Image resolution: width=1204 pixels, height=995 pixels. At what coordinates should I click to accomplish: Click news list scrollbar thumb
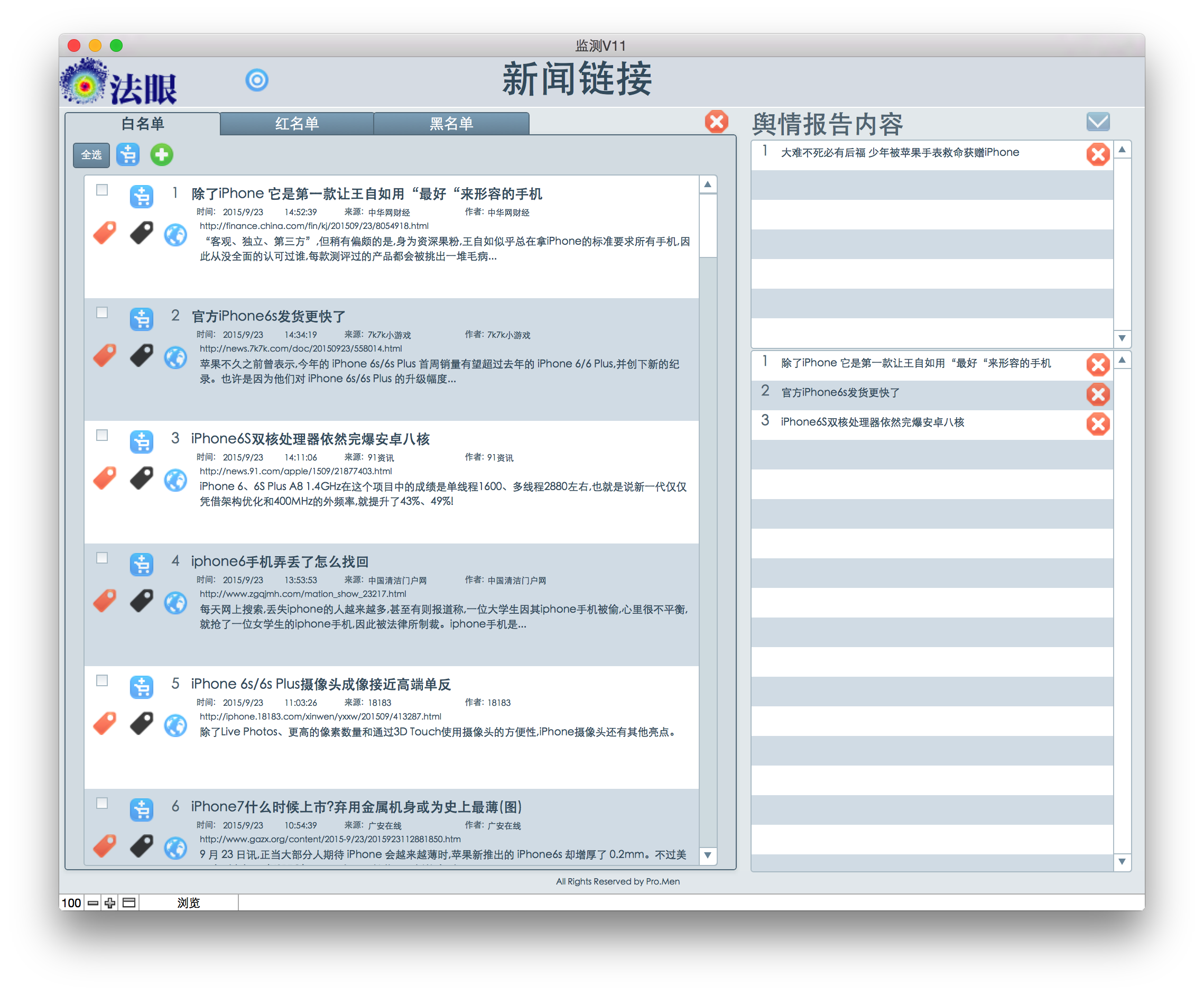pyautogui.click(x=708, y=226)
